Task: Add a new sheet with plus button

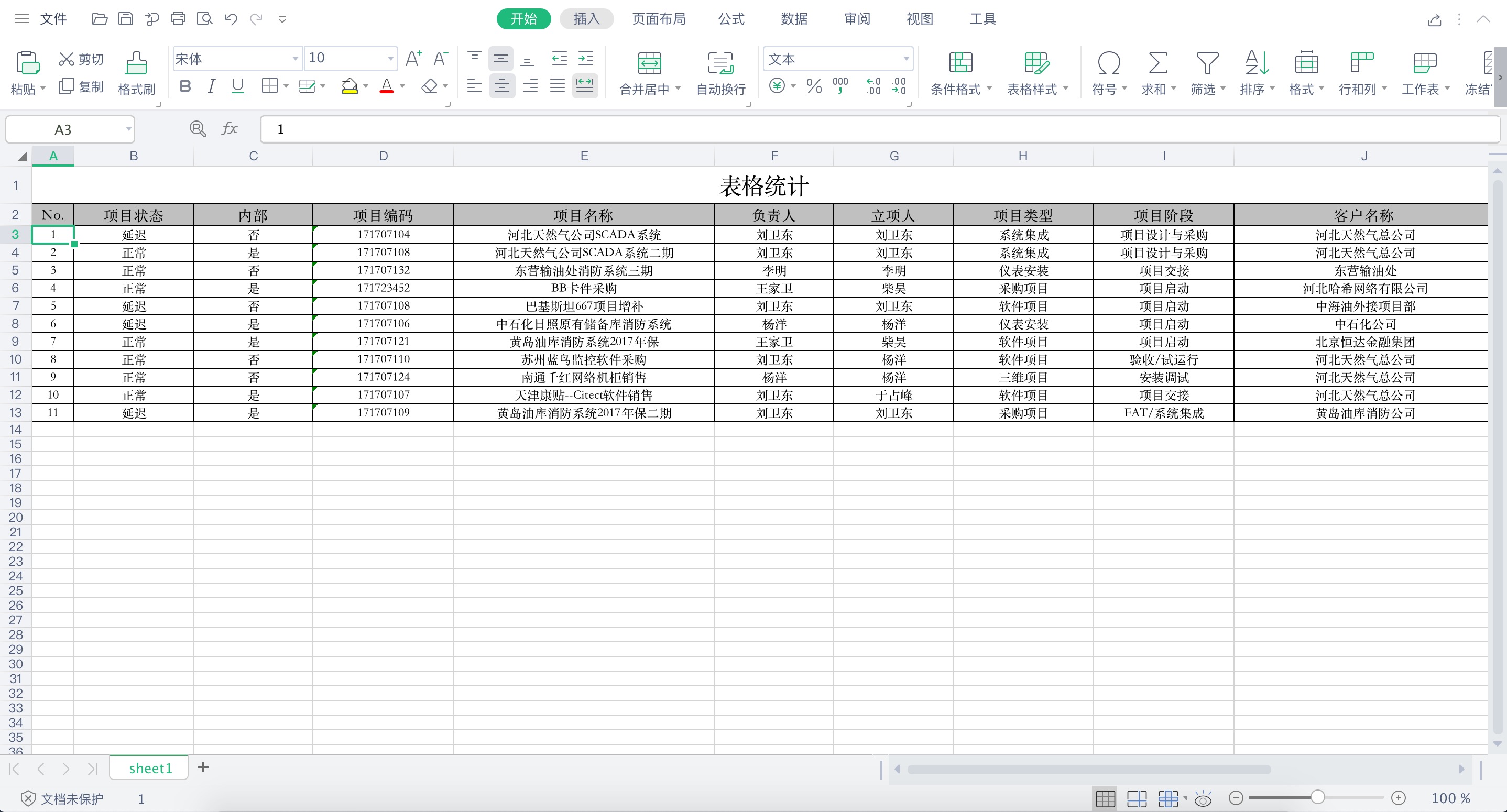Action: pyautogui.click(x=203, y=767)
